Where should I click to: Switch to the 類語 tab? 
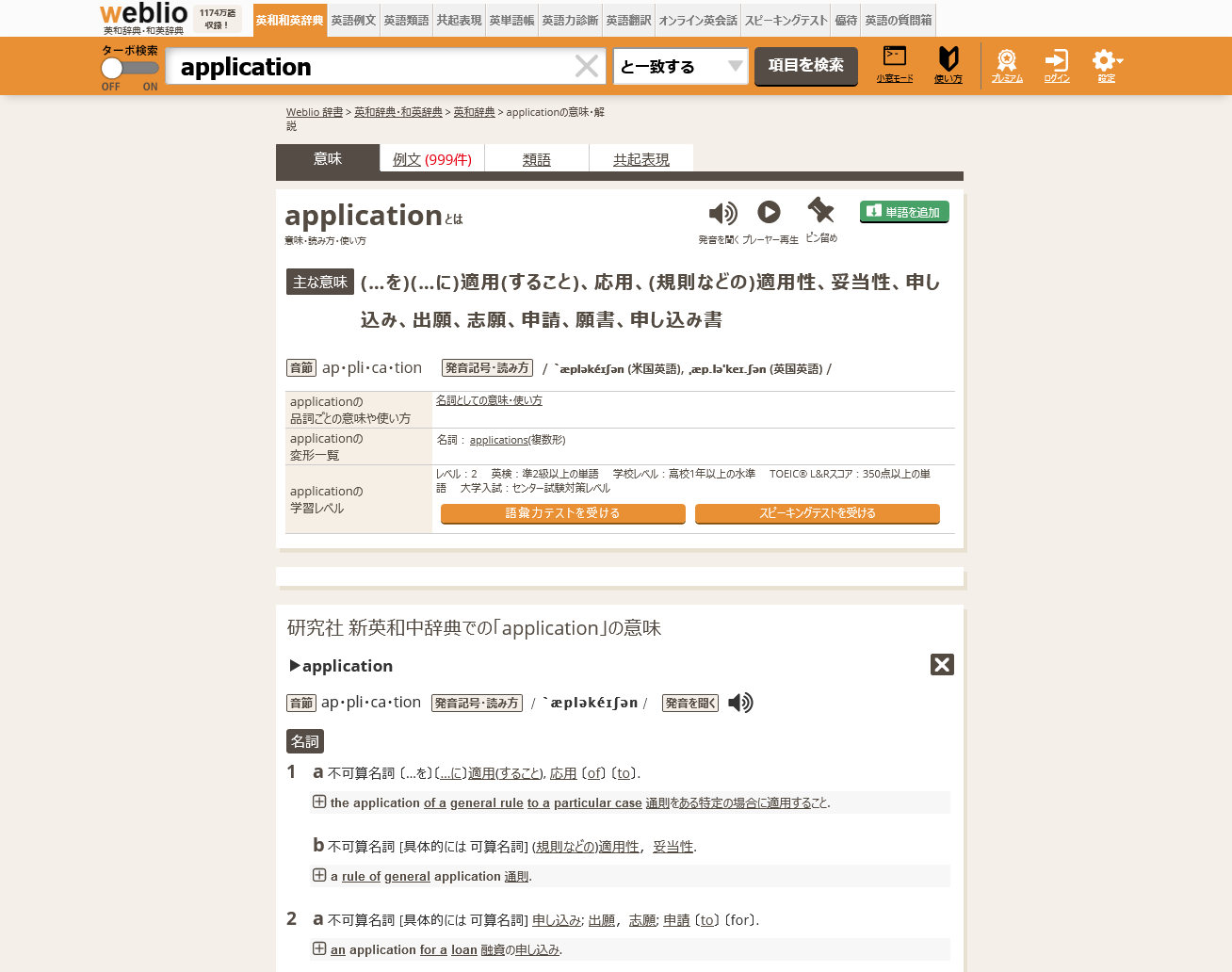(536, 159)
